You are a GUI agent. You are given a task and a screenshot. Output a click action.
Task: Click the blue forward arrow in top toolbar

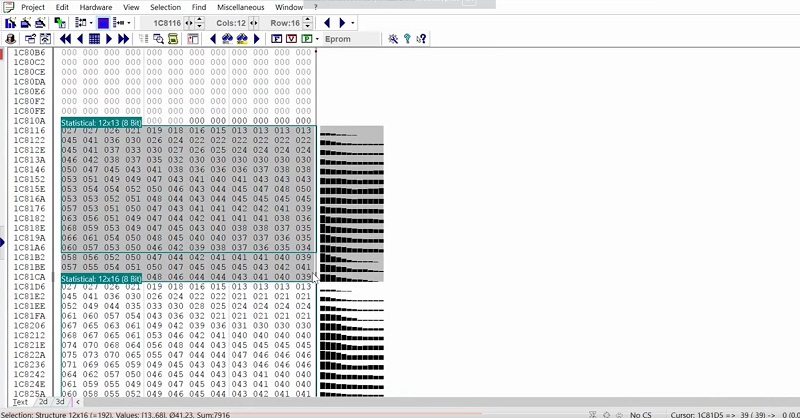point(342,23)
